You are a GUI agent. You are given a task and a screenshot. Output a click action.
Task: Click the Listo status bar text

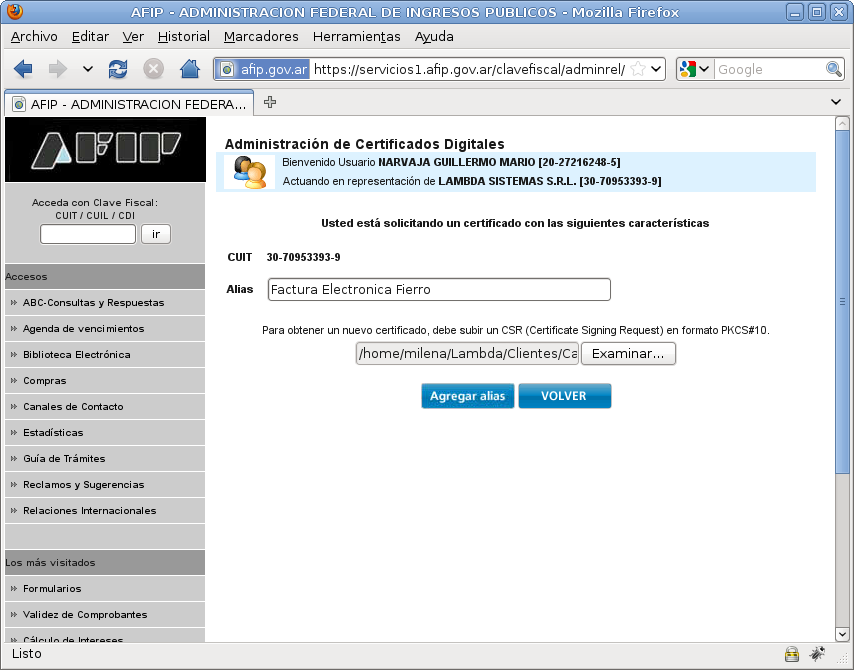coord(27,654)
